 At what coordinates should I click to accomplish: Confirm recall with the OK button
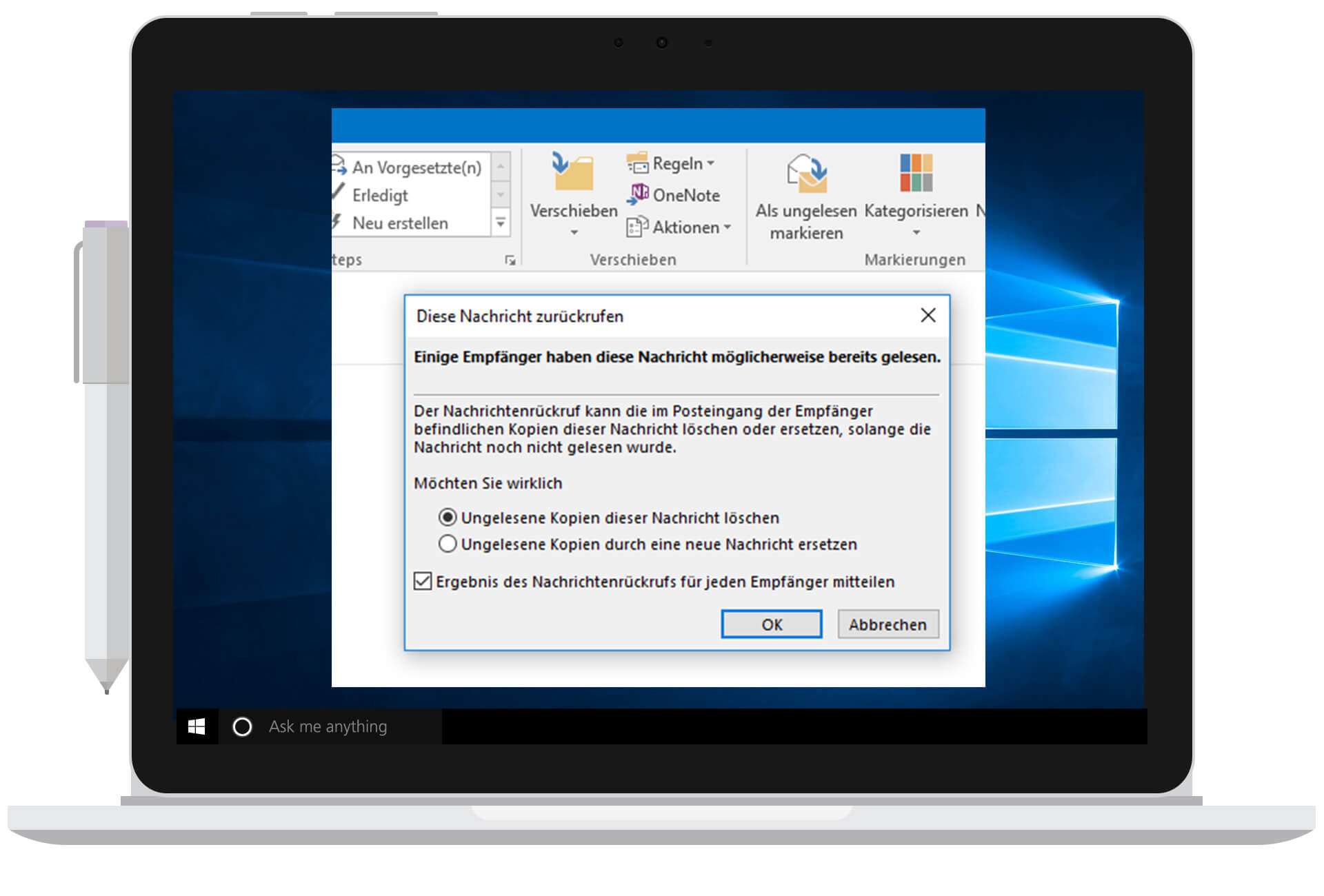pyautogui.click(x=771, y=624)
